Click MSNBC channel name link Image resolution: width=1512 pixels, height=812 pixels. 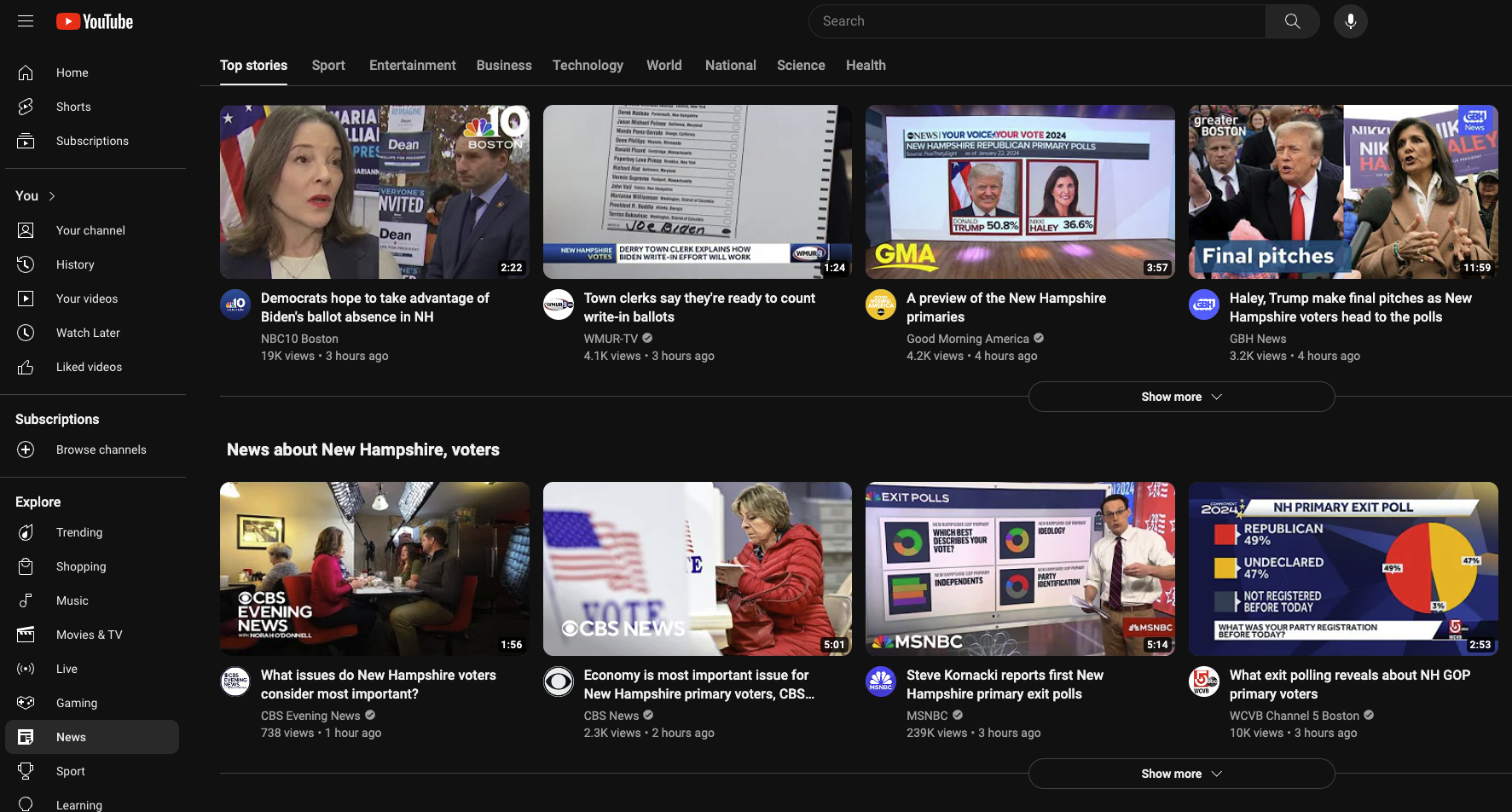927,716
